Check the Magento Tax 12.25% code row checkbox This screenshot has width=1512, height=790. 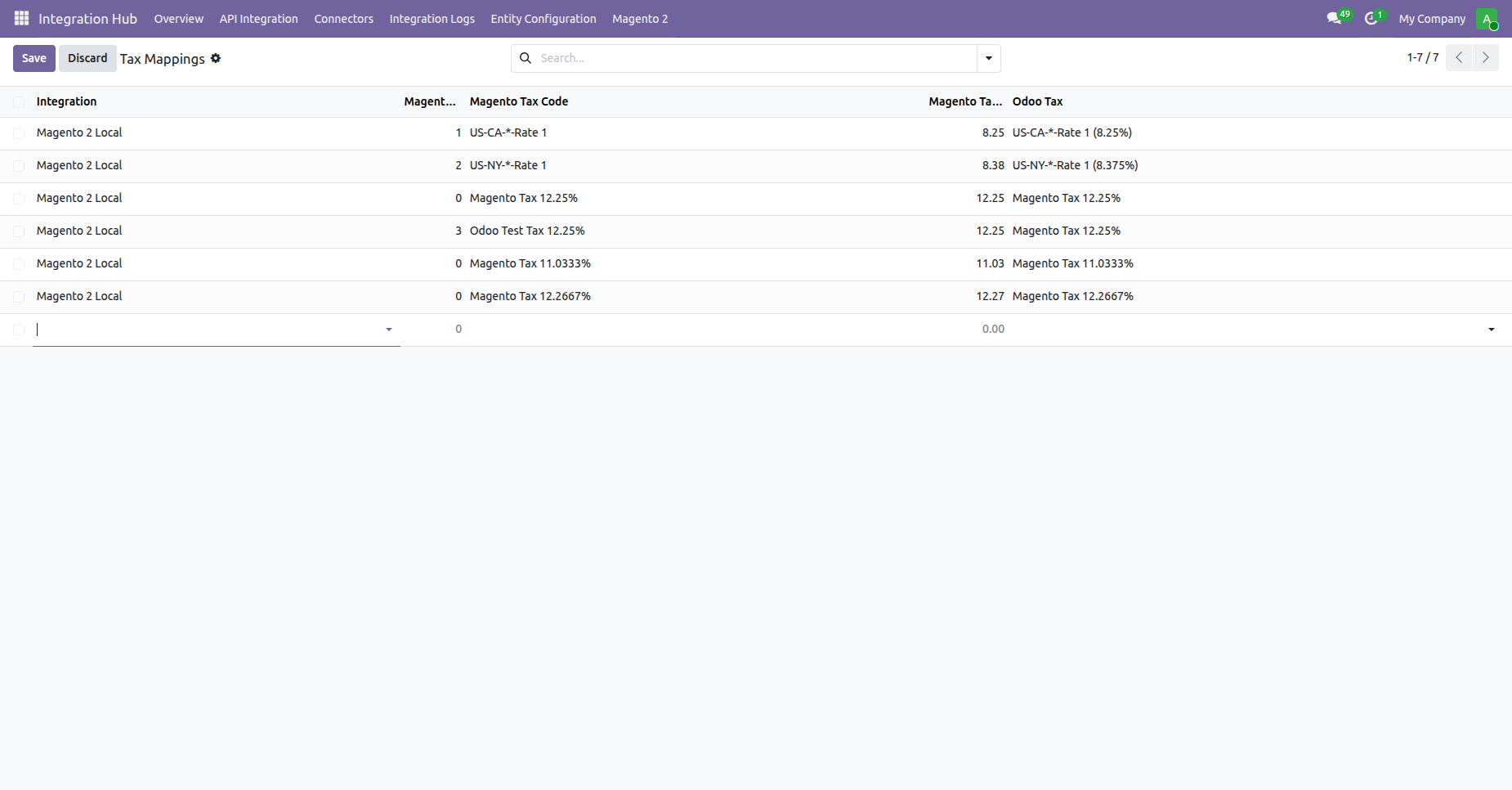point(19,199)
